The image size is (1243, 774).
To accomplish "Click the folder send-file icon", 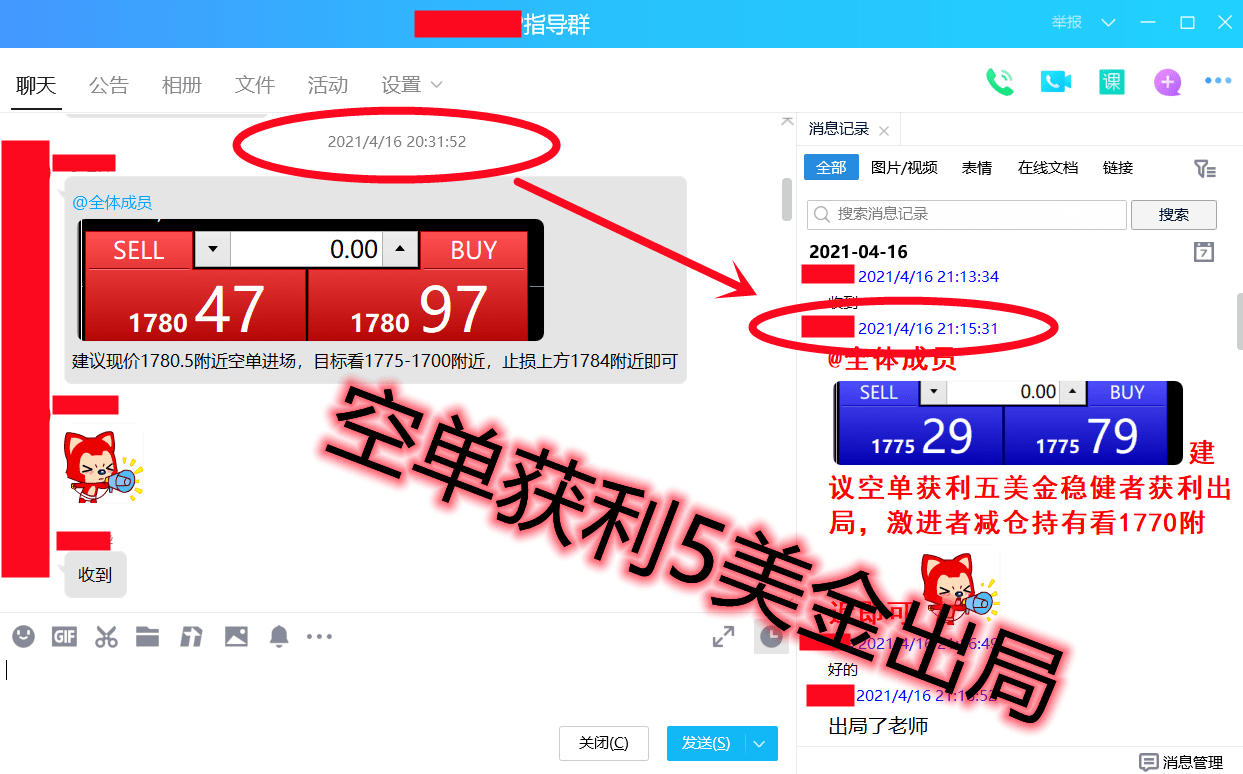I will pos(148,636).
